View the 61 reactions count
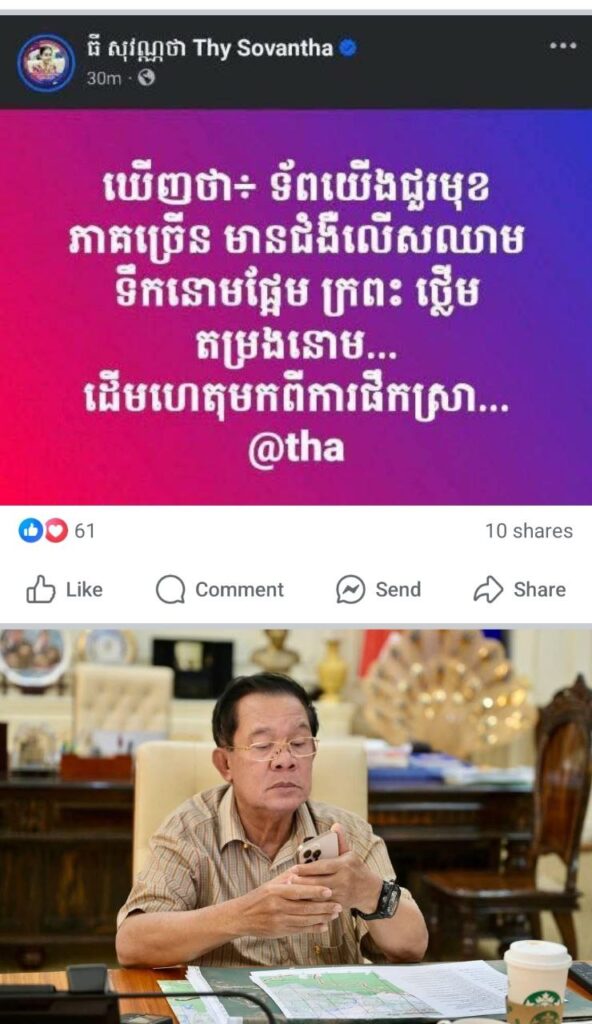Image resolution: width=592 pixels, height=1024 pixels. point(84,530)
